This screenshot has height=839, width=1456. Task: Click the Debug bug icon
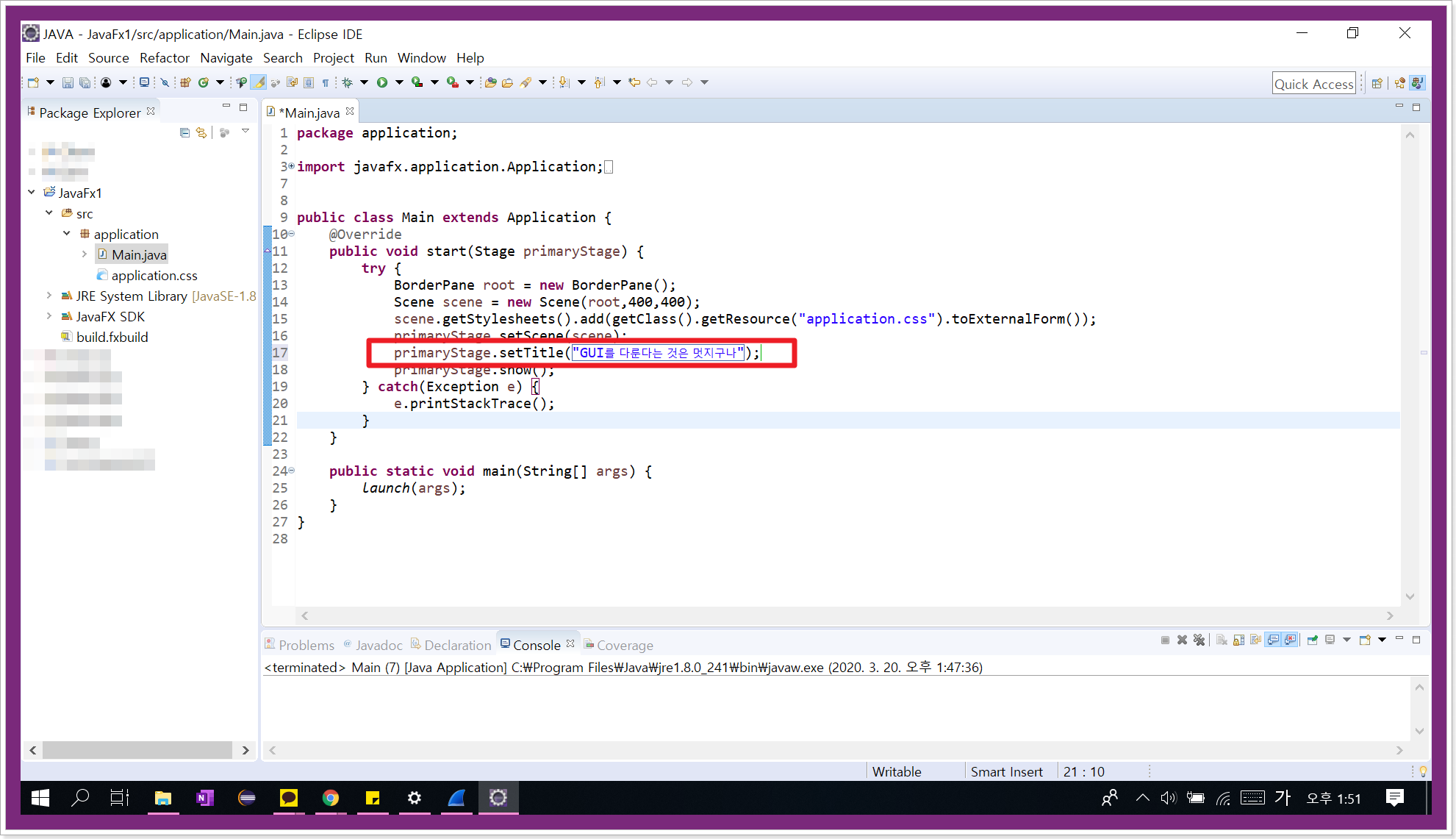tap(347, 82)
